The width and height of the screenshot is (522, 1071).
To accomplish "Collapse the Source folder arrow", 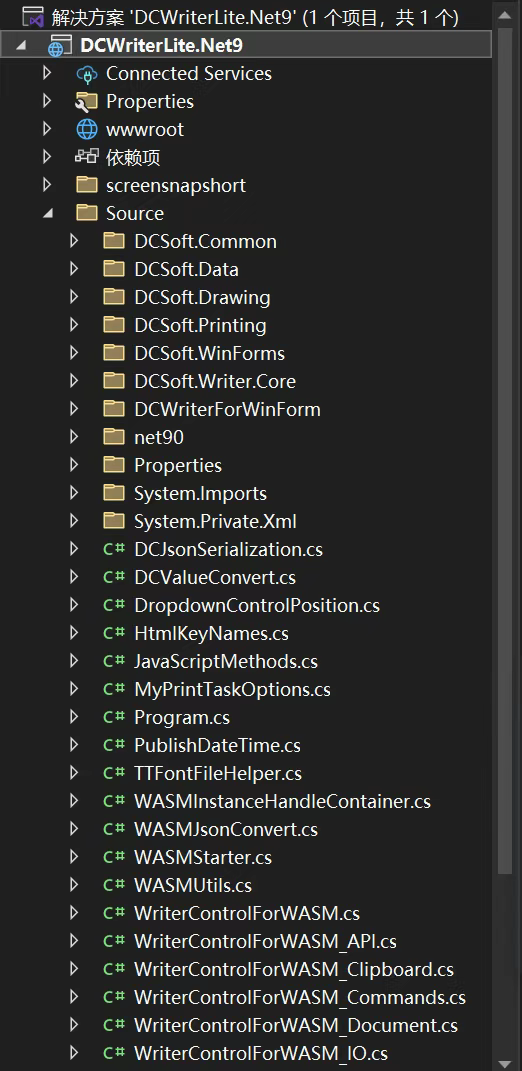I will coord(48,214).
